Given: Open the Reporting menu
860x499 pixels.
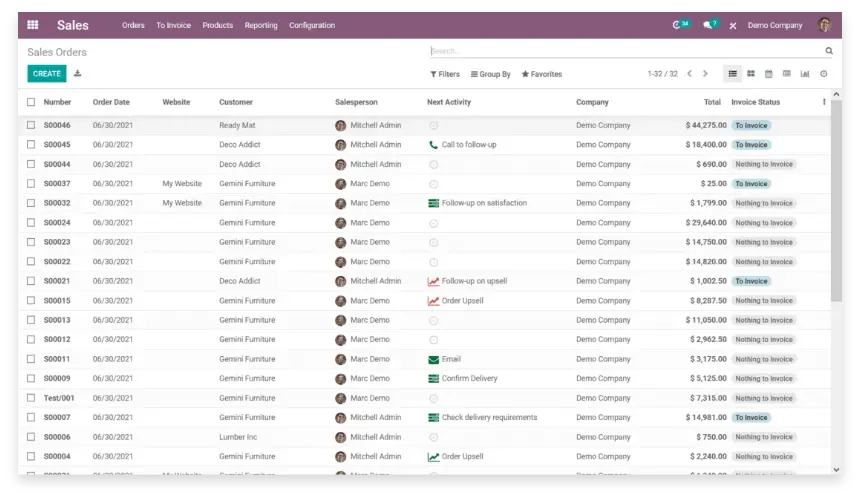Looking at the screenshot, I should (261, 25).
